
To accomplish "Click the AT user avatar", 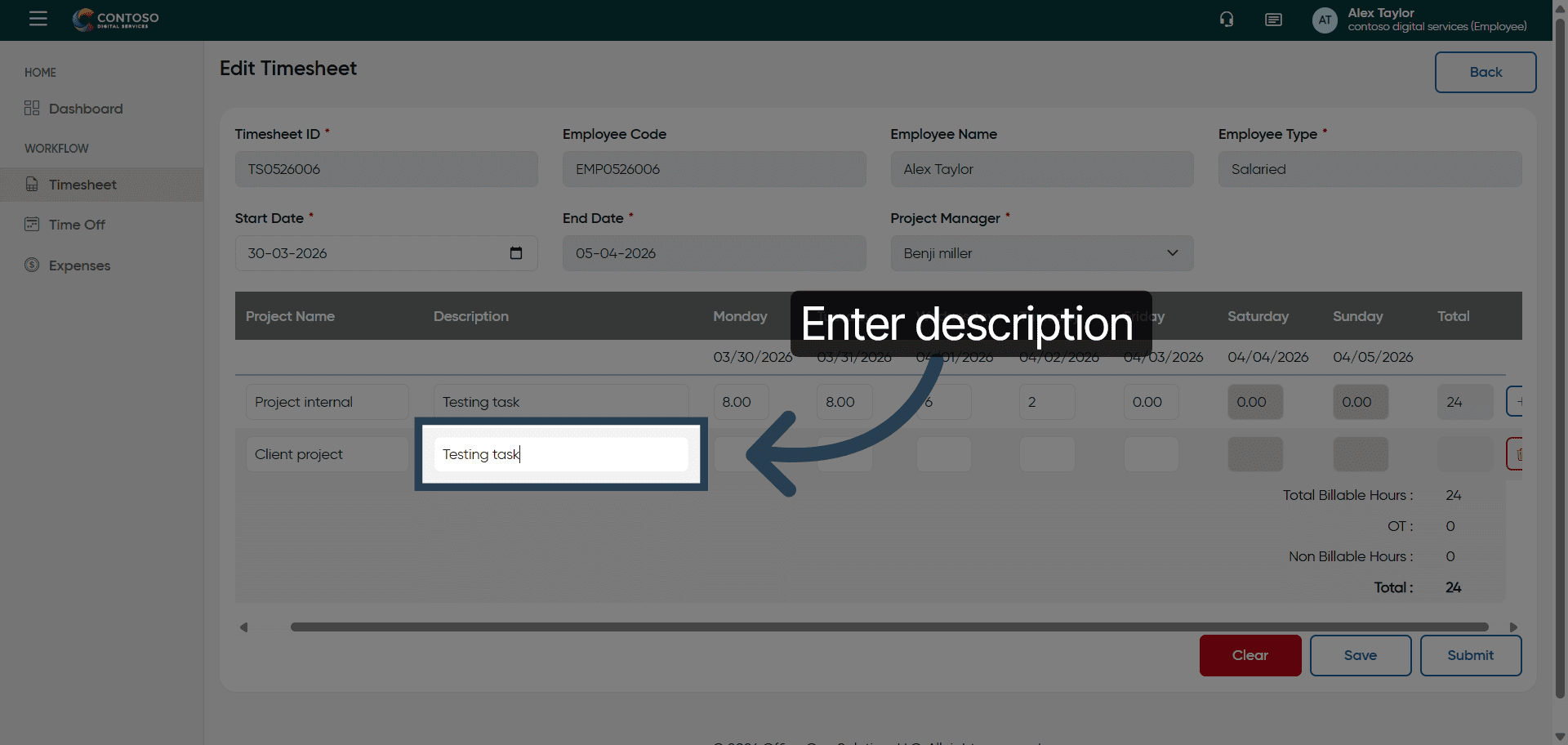I will (1324, 20).
